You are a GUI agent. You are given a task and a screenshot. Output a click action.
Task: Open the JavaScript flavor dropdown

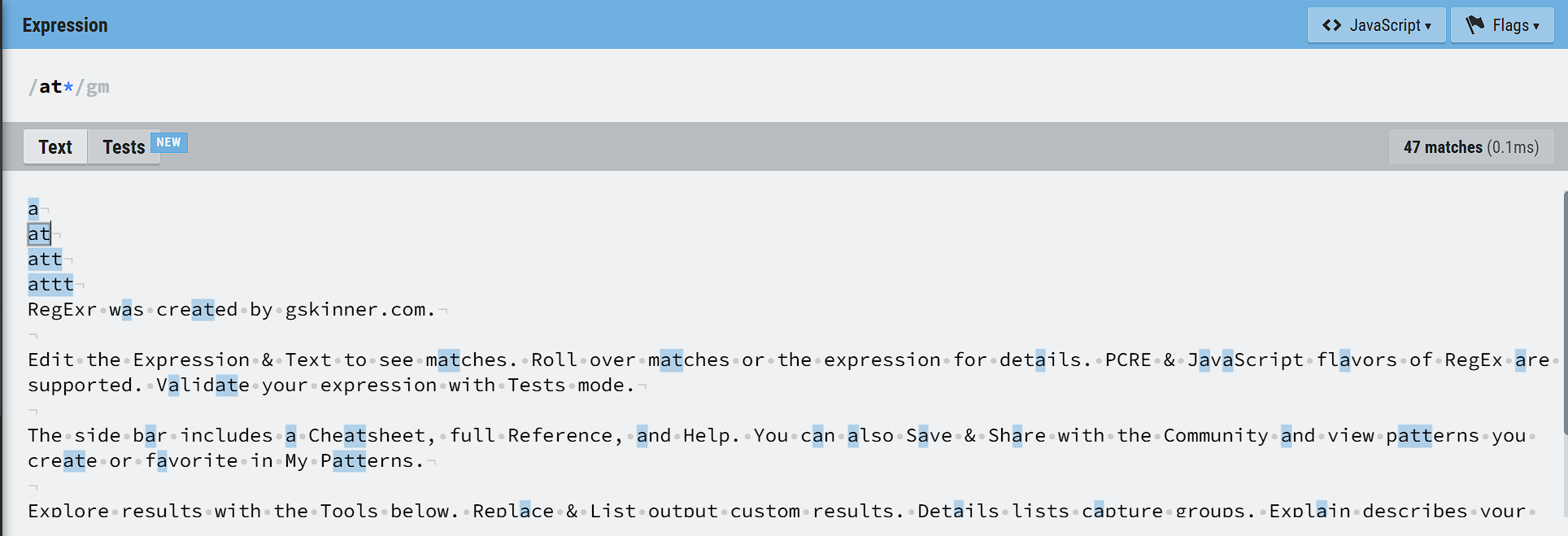pyautogui.click(x=1376, y=25)
